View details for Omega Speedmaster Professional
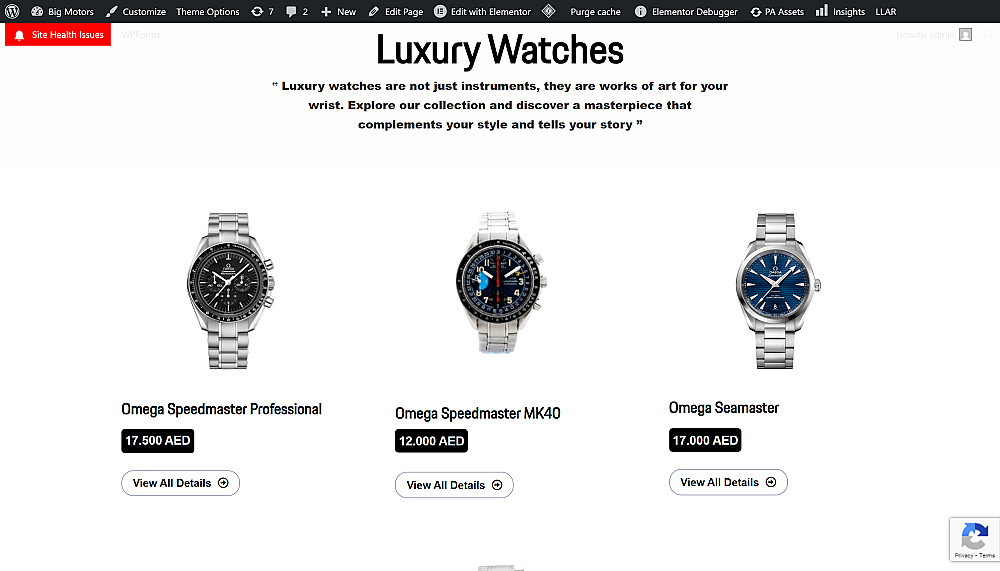The height and width of the screenshot is (571, 1000). pos(180,483)
